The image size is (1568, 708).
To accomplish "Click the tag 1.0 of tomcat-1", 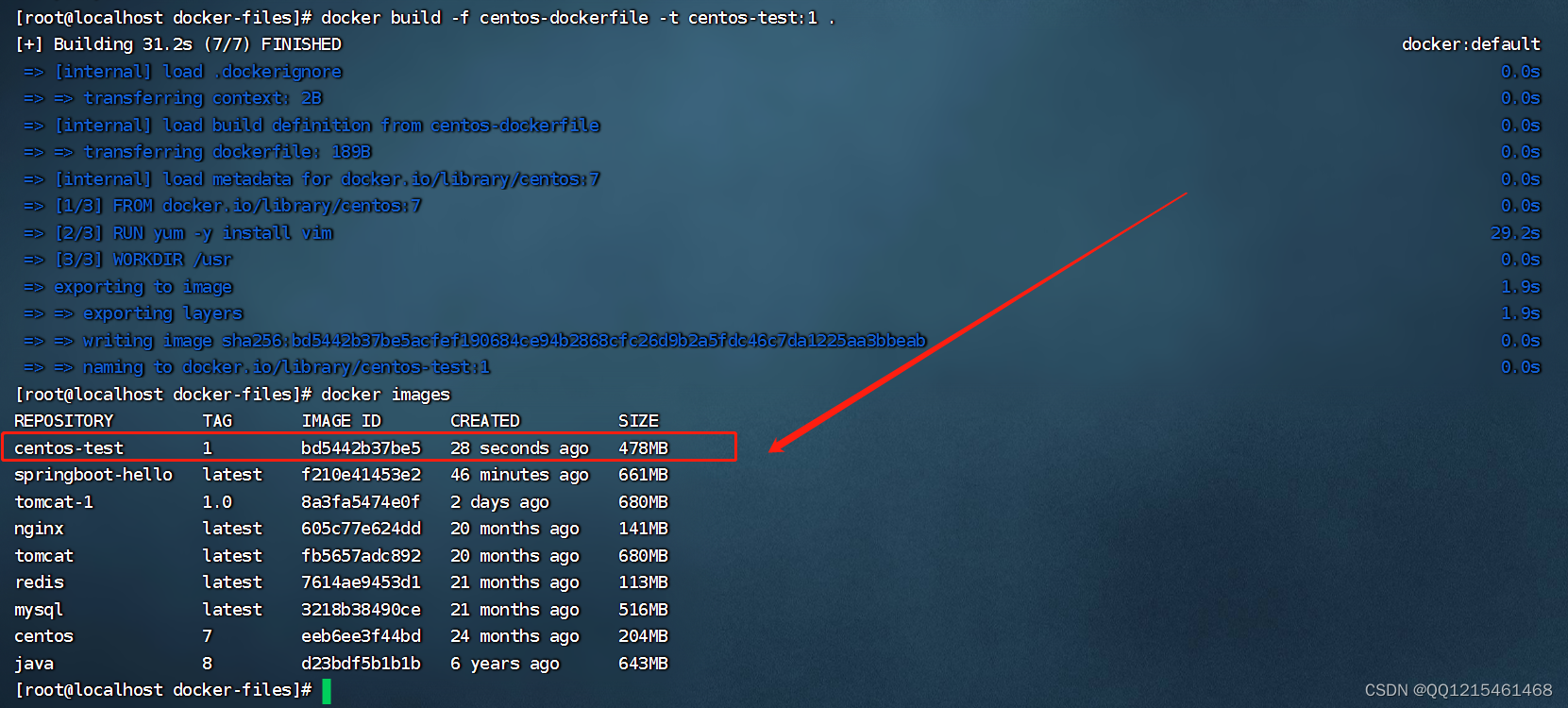I will tap(217, 502).
